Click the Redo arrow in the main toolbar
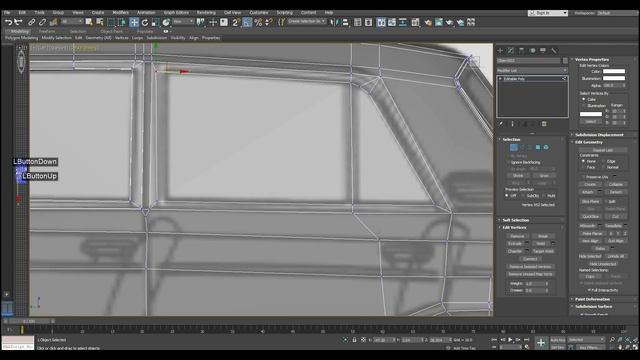The height and width of the screenshot is (360, 640). [x=18, y=22]
